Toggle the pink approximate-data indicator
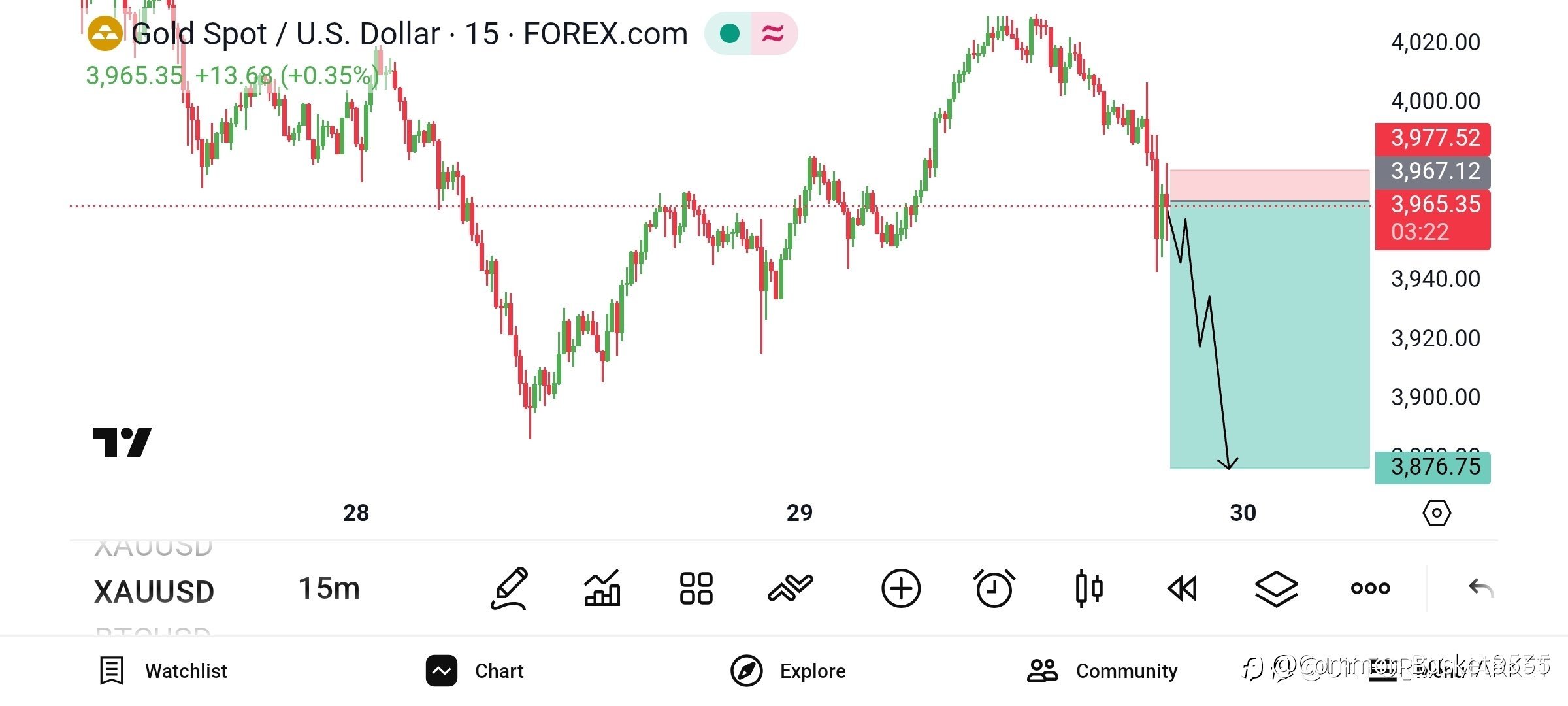1568x706 pixels. 774,33
